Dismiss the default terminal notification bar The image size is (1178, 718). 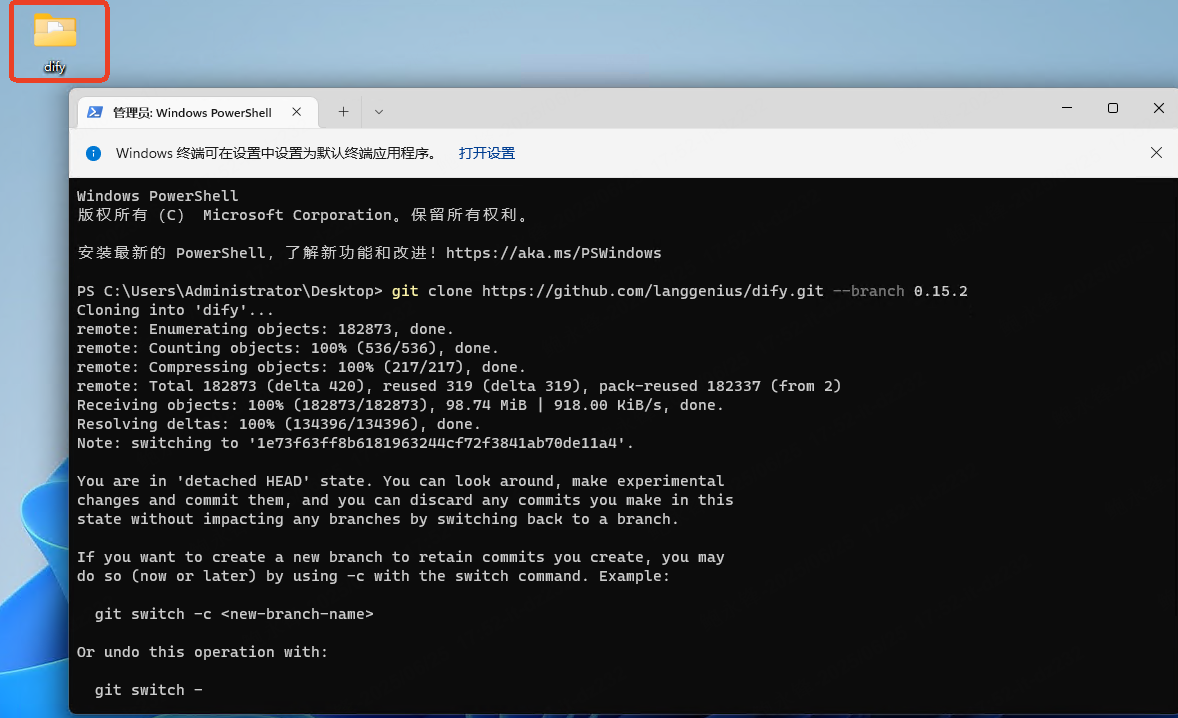(1156, 153)
